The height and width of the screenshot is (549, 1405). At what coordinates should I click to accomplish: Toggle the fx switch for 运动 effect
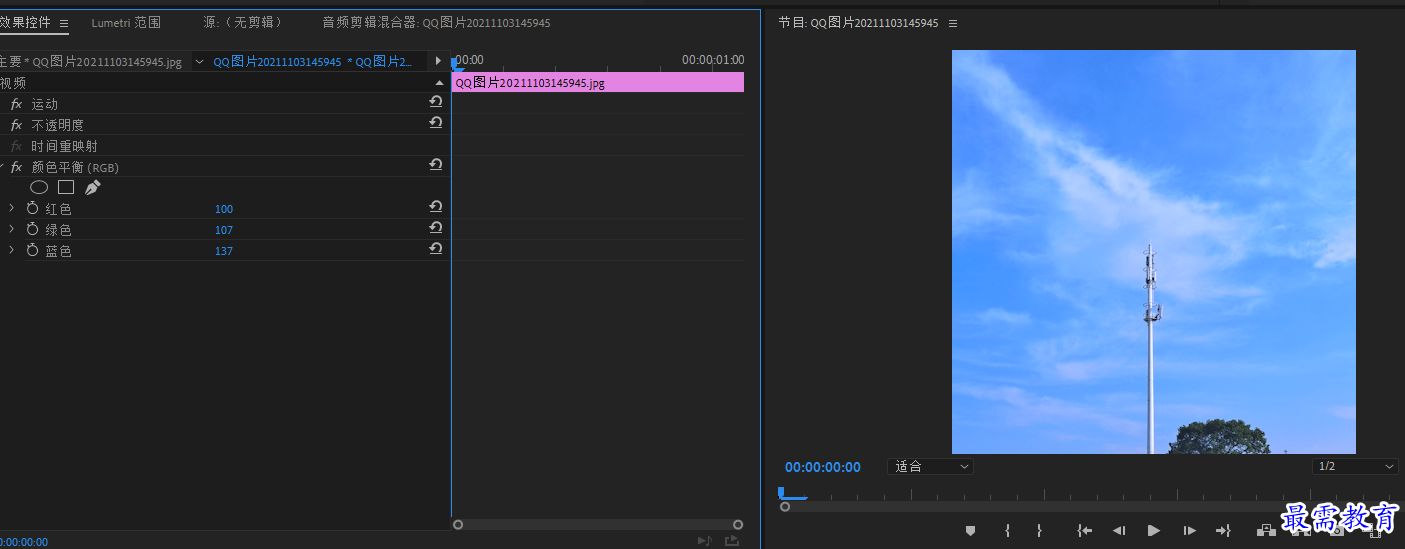point(16,104)
